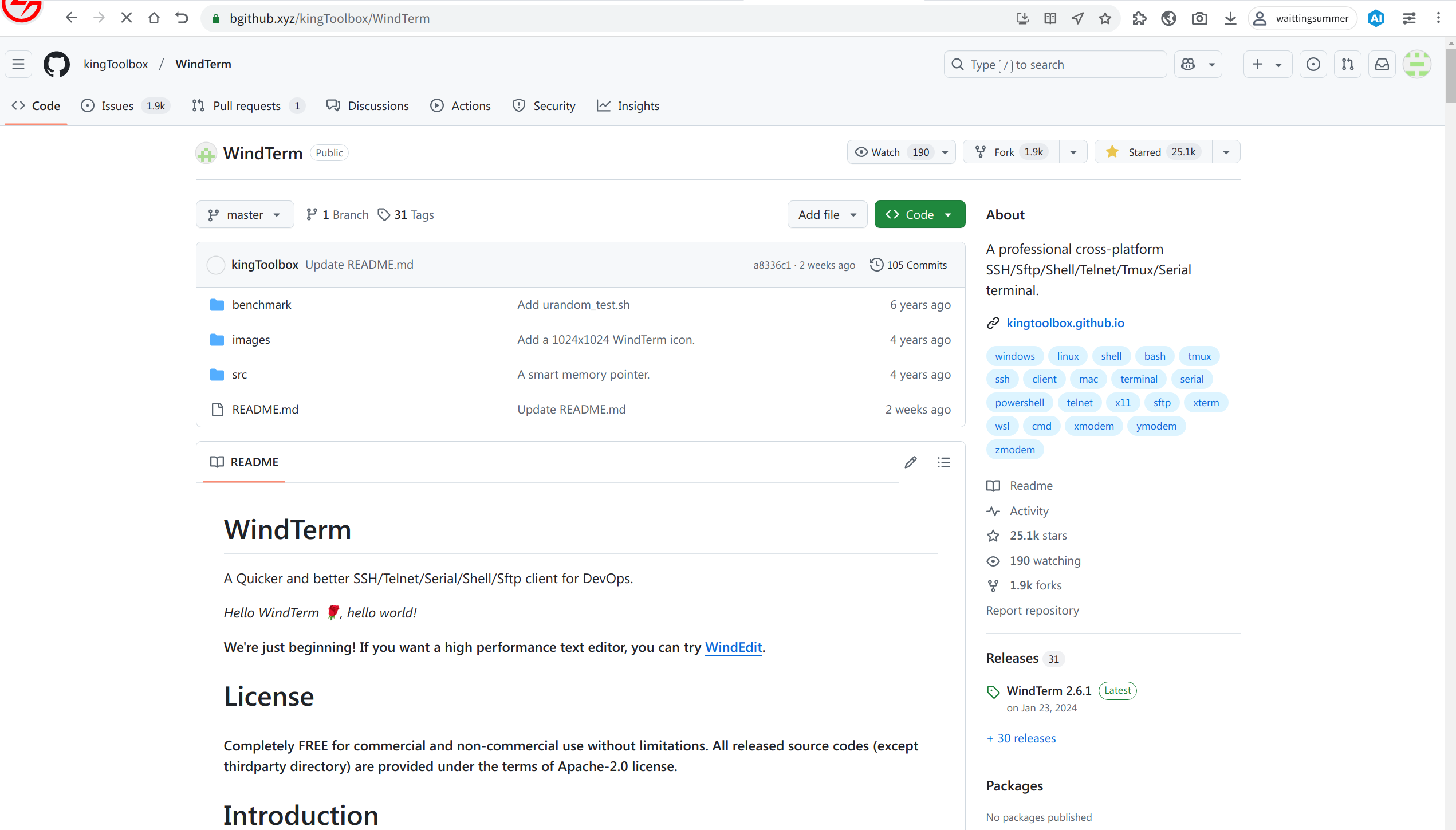Viewport: 1456px width, 830px height.
Task: Bookmark the page with the star icon
Action: [x=1105, y=18]
